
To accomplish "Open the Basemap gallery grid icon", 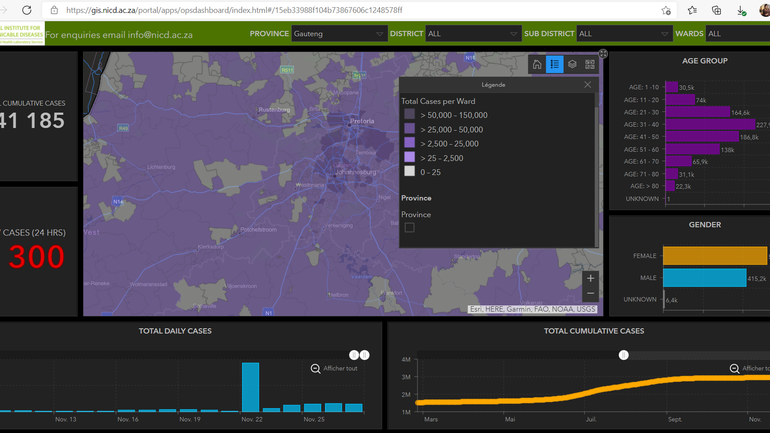I will point(590,64).
